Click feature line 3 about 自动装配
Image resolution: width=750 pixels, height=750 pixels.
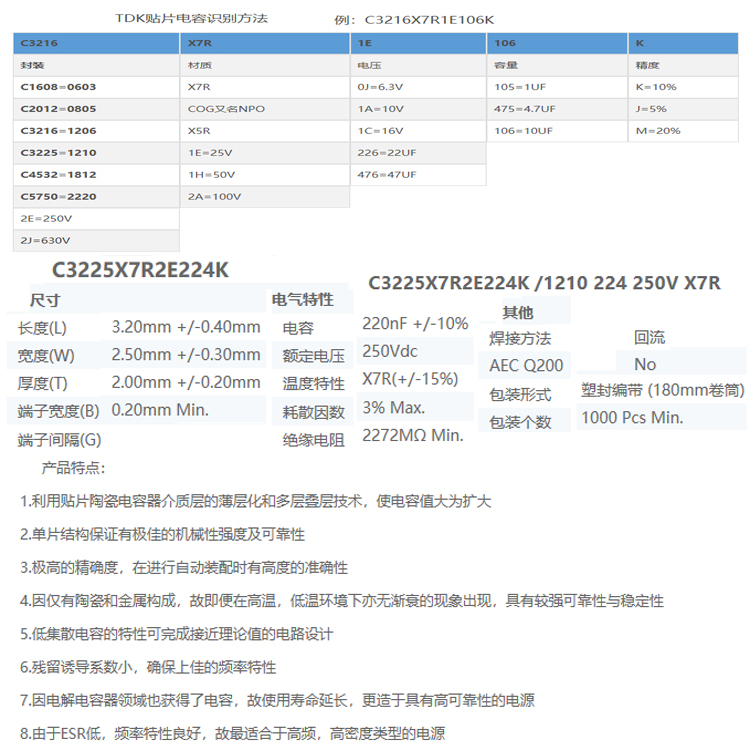(184, 568)
